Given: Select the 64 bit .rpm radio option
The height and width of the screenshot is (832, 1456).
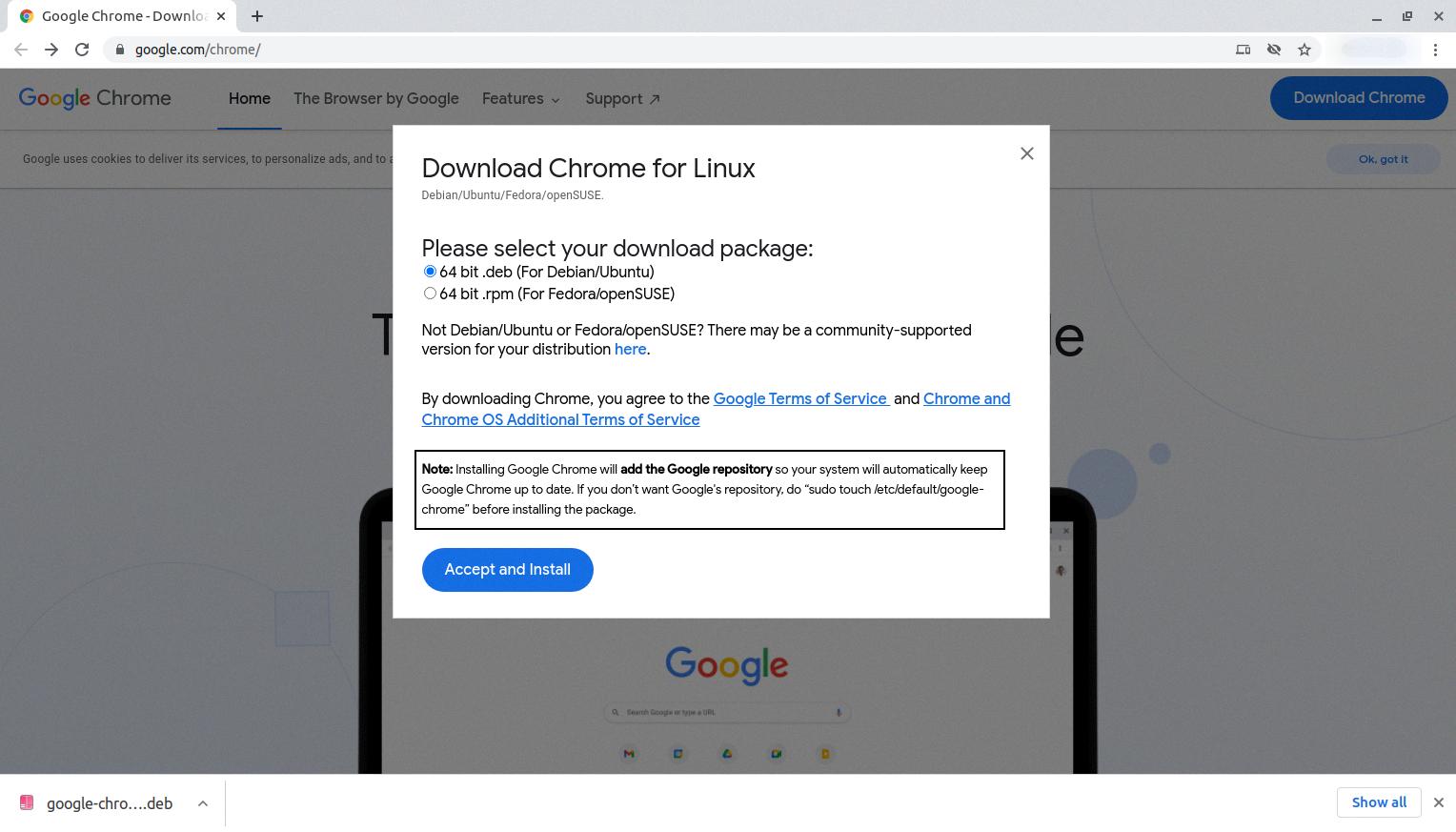Looking at the screenshot, I should pyautogui.click(x=430, y=294).
